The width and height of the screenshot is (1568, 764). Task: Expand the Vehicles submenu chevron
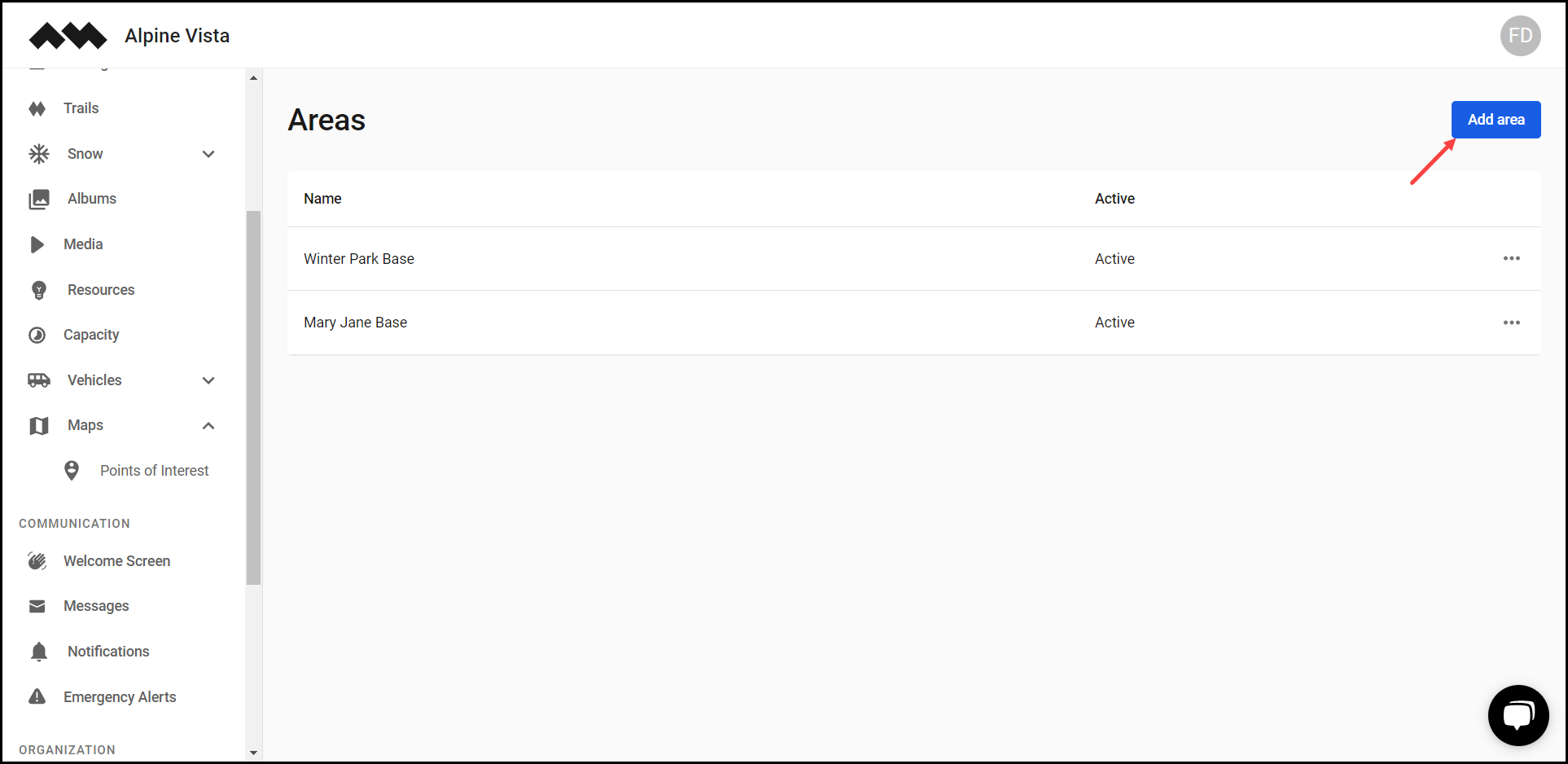pos(208,380)
